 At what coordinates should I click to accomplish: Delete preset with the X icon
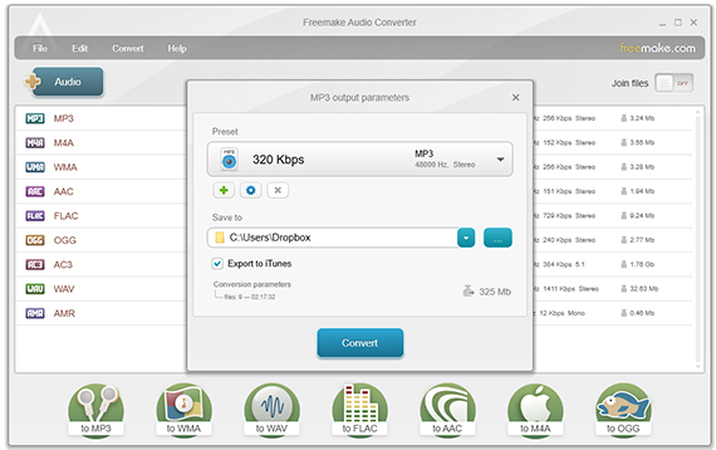tap(278, 190)
